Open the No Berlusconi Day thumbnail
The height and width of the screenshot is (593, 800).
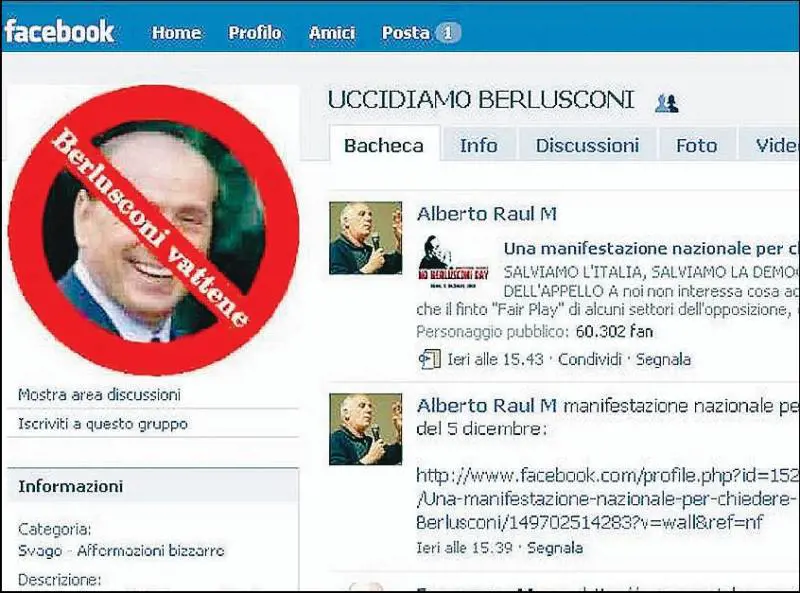click(x=453, y=262)
